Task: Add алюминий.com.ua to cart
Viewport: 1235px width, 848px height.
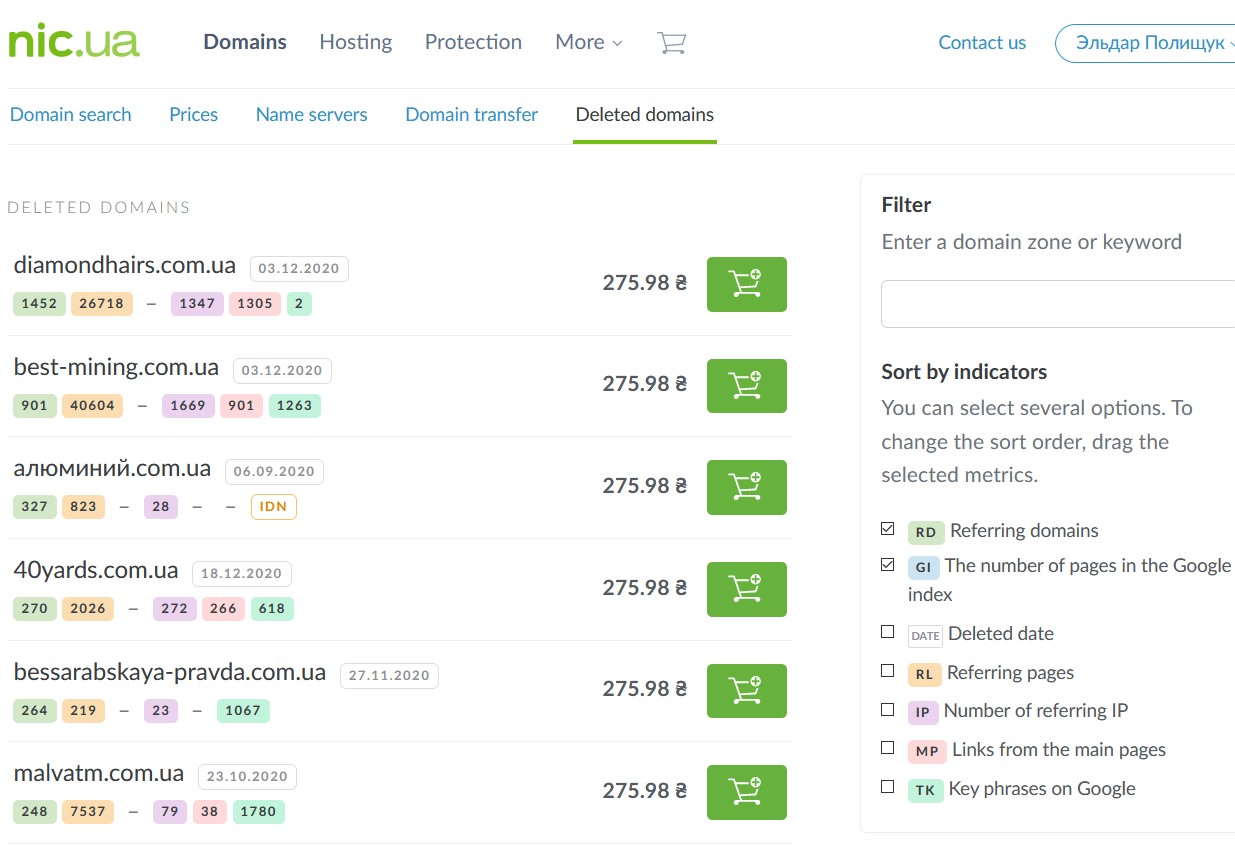Action: 746,487
